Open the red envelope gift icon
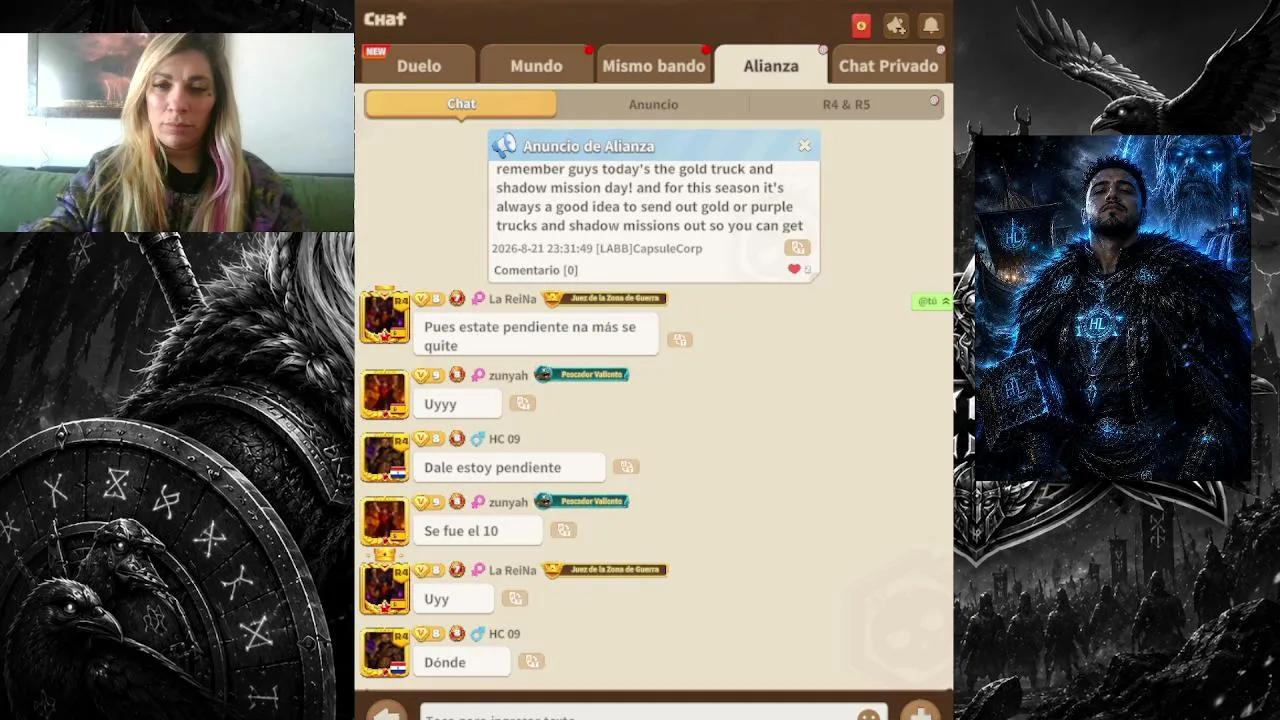The width and height of the screenshot is (1280, 720). click(x=861, y=26)
